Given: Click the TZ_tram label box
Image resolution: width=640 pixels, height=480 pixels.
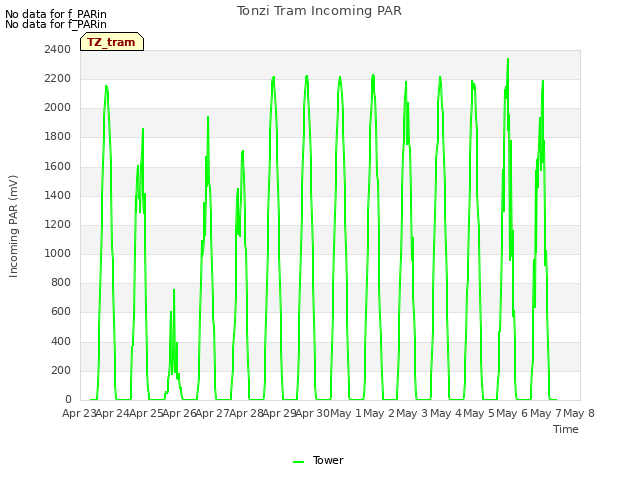Looking at the screenshot, I should pyautogui.click(x=112, y=42).
